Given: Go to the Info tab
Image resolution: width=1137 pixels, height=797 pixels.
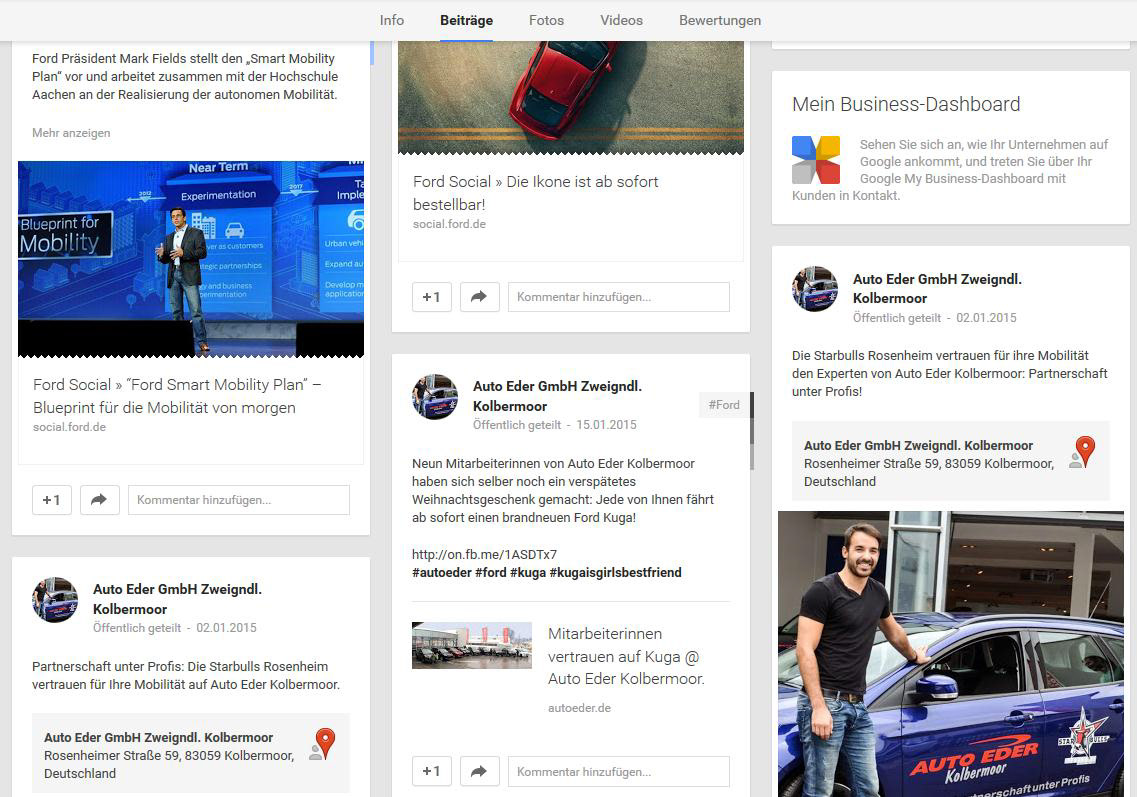Looking at the screenshot, I should click(392, 20).
